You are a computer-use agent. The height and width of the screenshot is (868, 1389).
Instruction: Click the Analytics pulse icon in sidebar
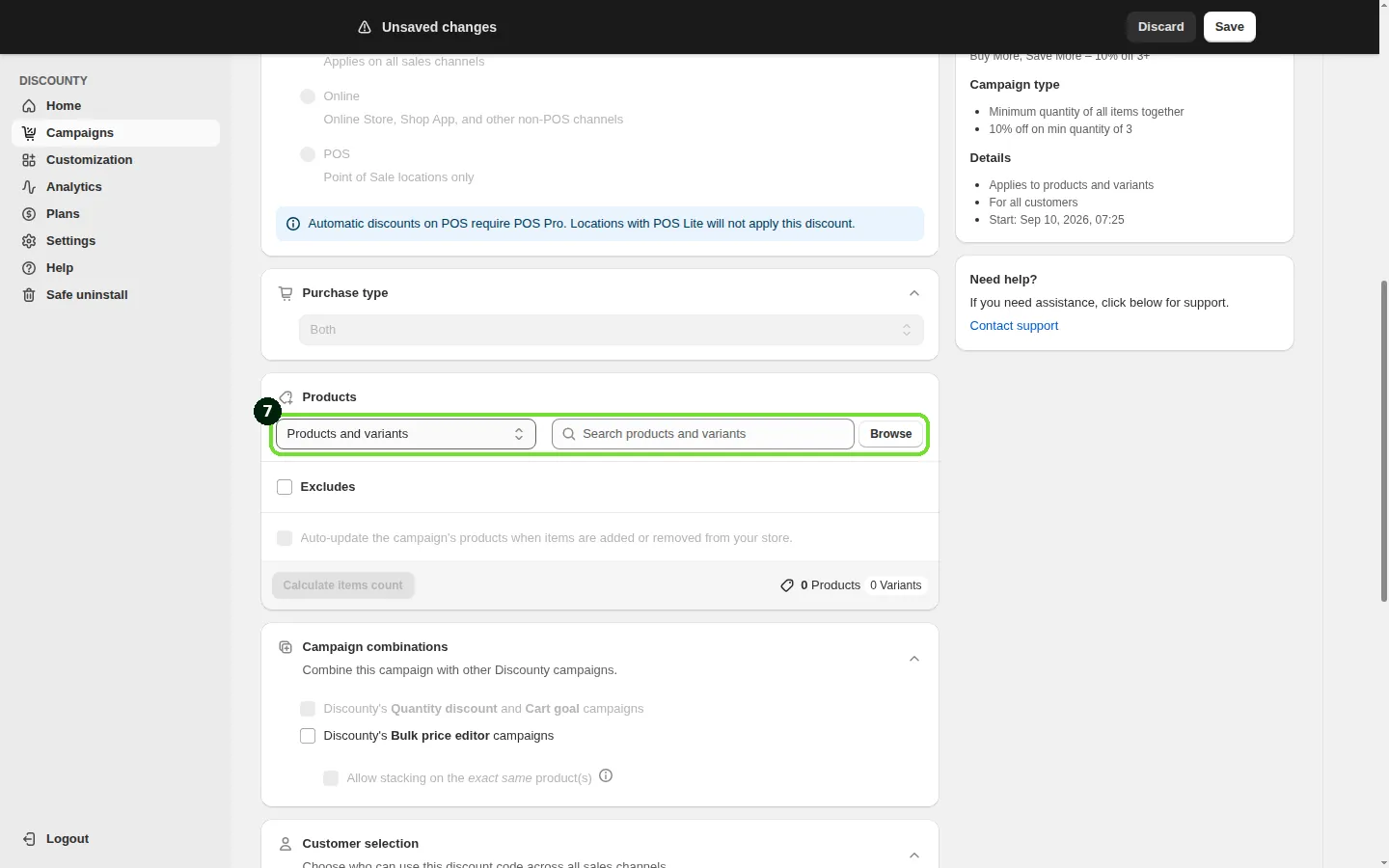29,187
